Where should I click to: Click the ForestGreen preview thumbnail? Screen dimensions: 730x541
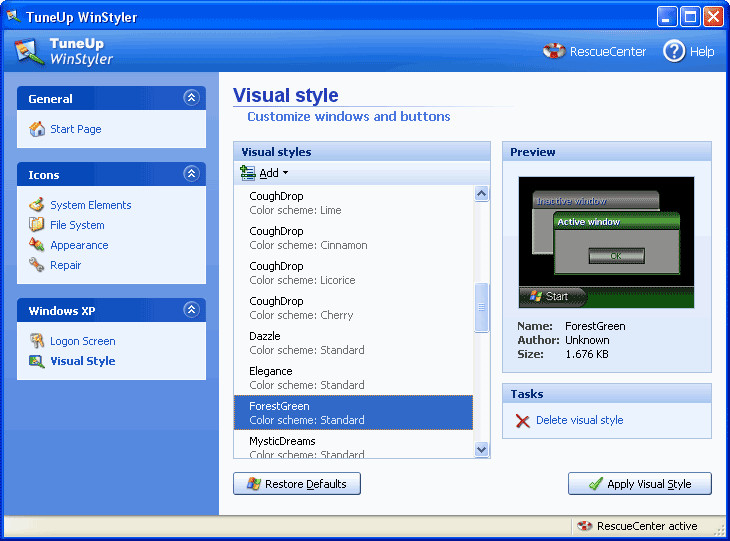[606, 243]
